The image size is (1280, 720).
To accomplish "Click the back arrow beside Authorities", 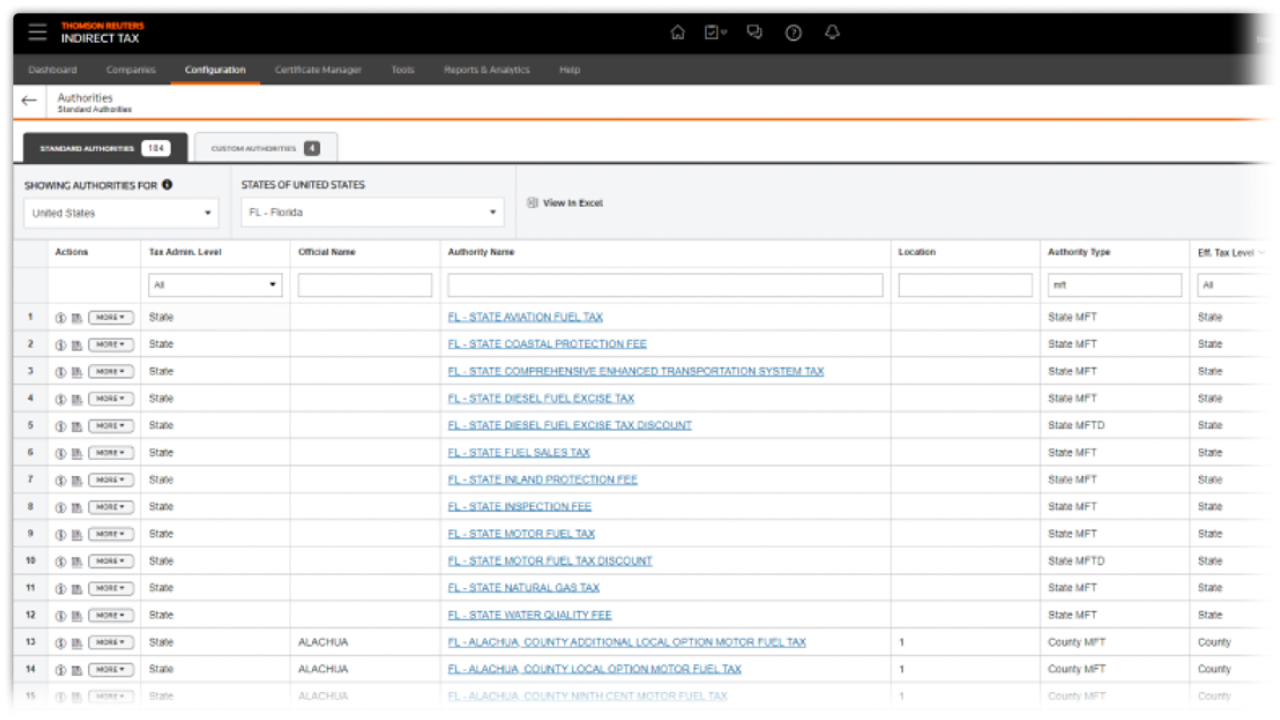I will [x=29, y=101].
